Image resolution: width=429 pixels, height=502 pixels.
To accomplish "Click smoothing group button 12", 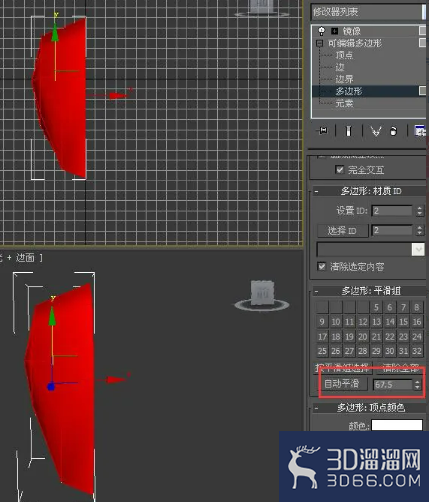I will (x=363, y=322).
